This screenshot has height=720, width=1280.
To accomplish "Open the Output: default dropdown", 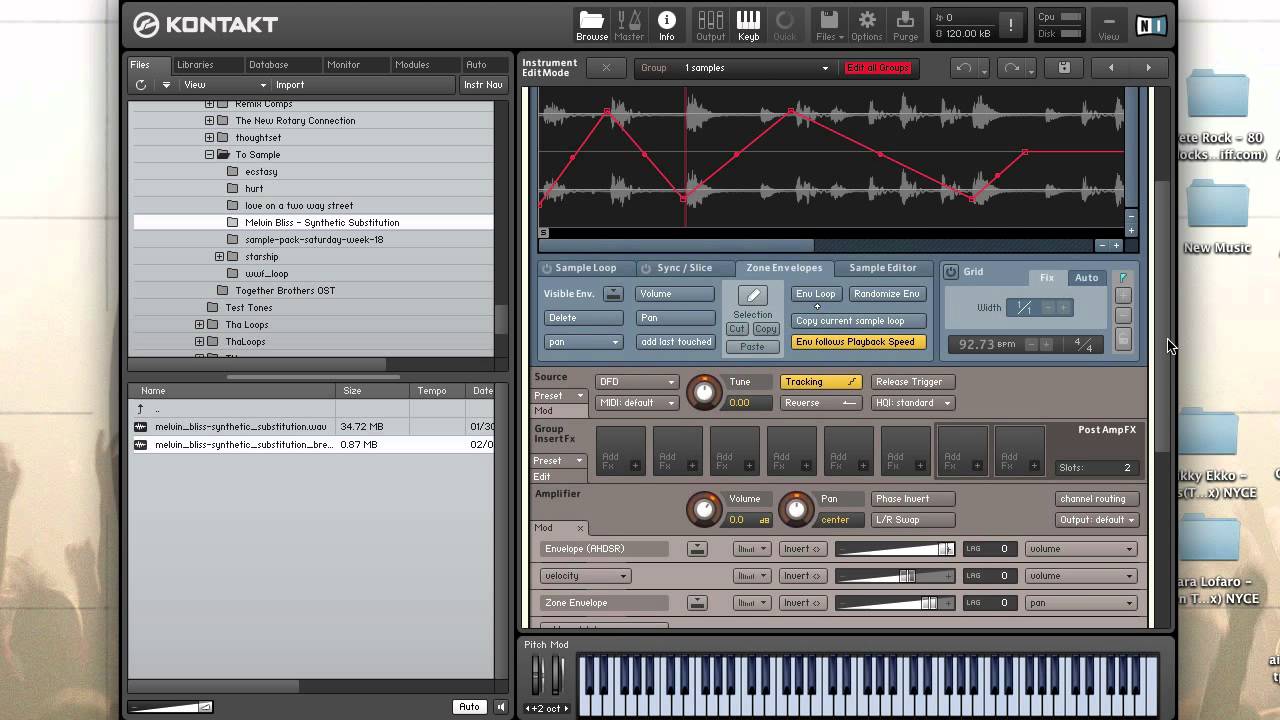I will click(1097, 520).
